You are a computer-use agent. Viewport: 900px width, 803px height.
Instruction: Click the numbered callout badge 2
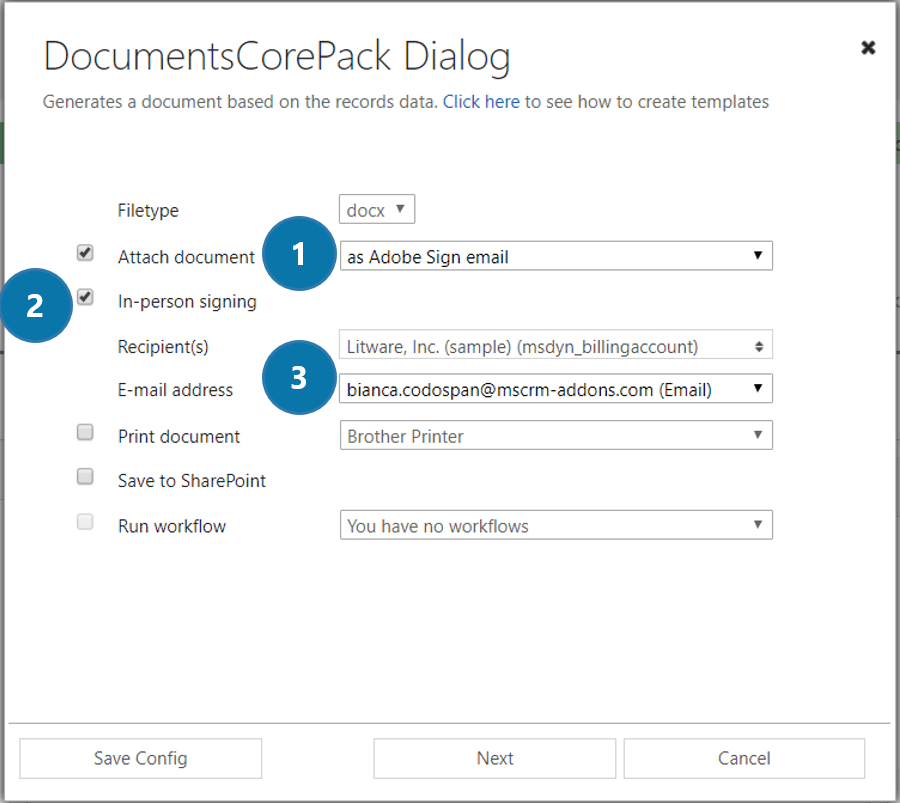coord(35,304)
